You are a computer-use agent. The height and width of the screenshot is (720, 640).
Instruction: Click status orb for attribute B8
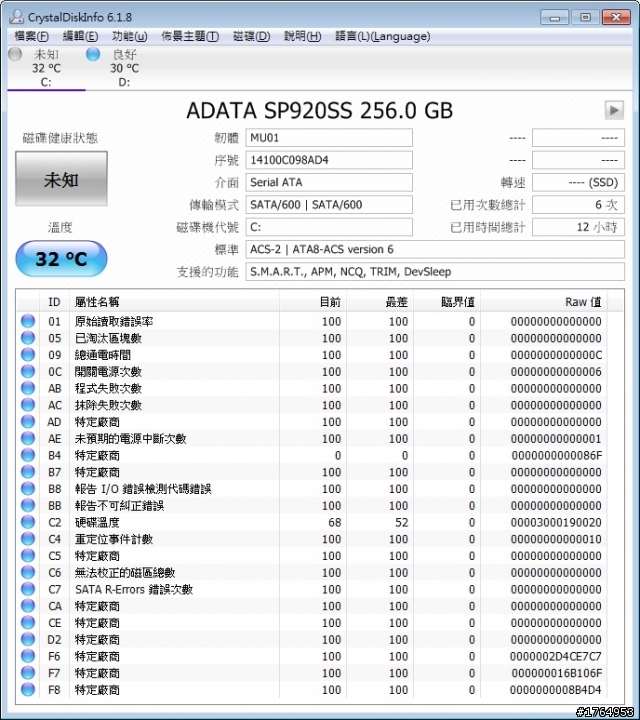[28, 489]
